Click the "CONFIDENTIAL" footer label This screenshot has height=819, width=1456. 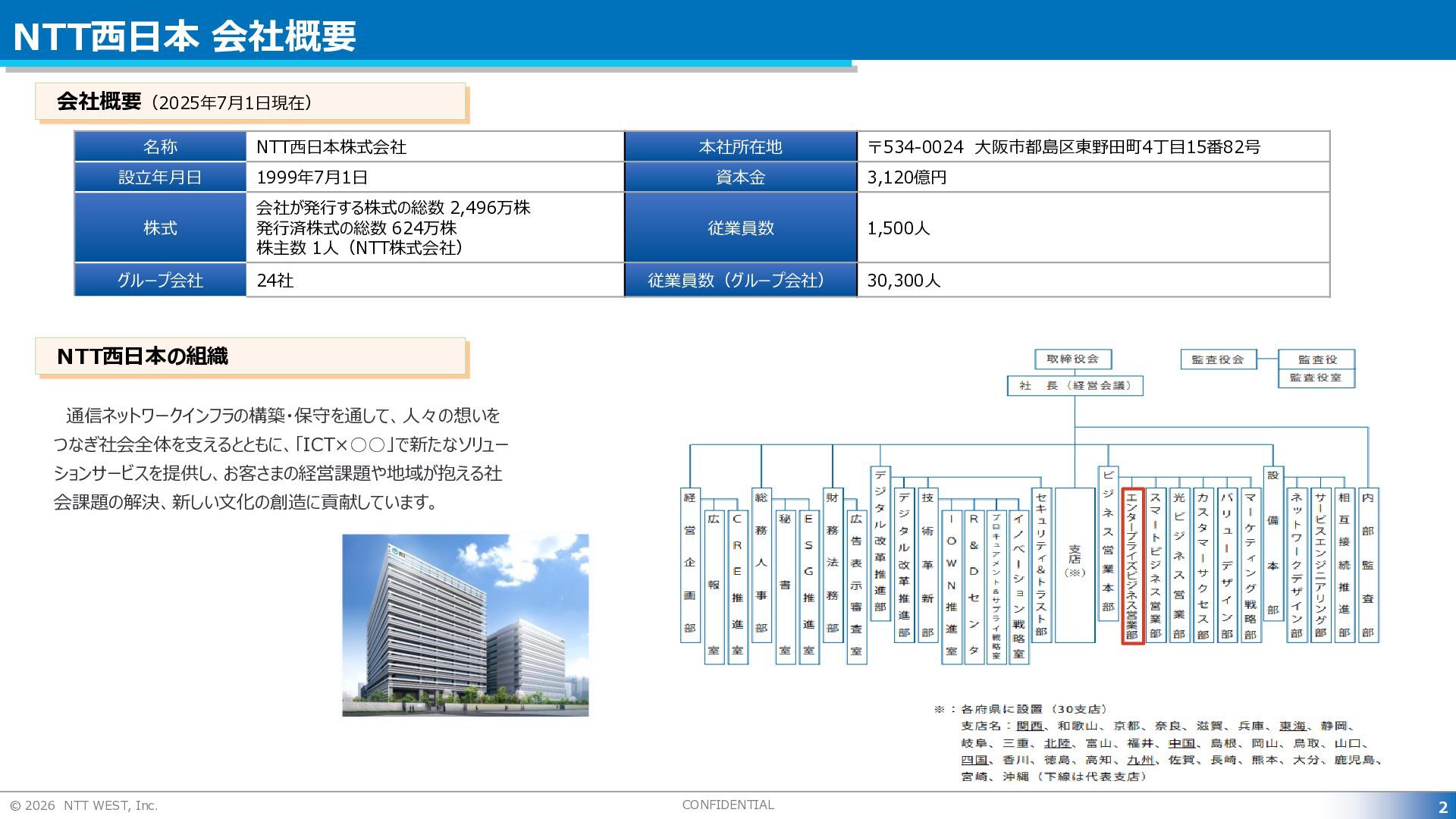tap(728, 805)
